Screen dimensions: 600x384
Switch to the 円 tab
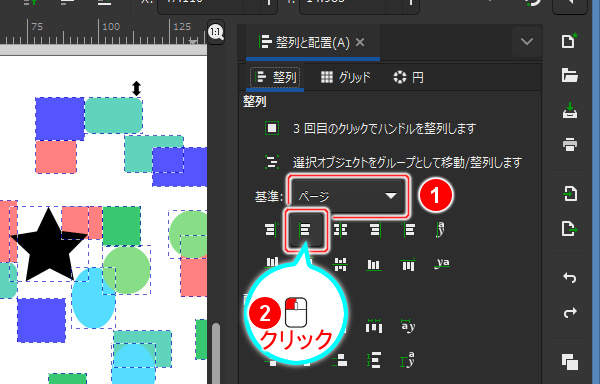tap(408, 78)
